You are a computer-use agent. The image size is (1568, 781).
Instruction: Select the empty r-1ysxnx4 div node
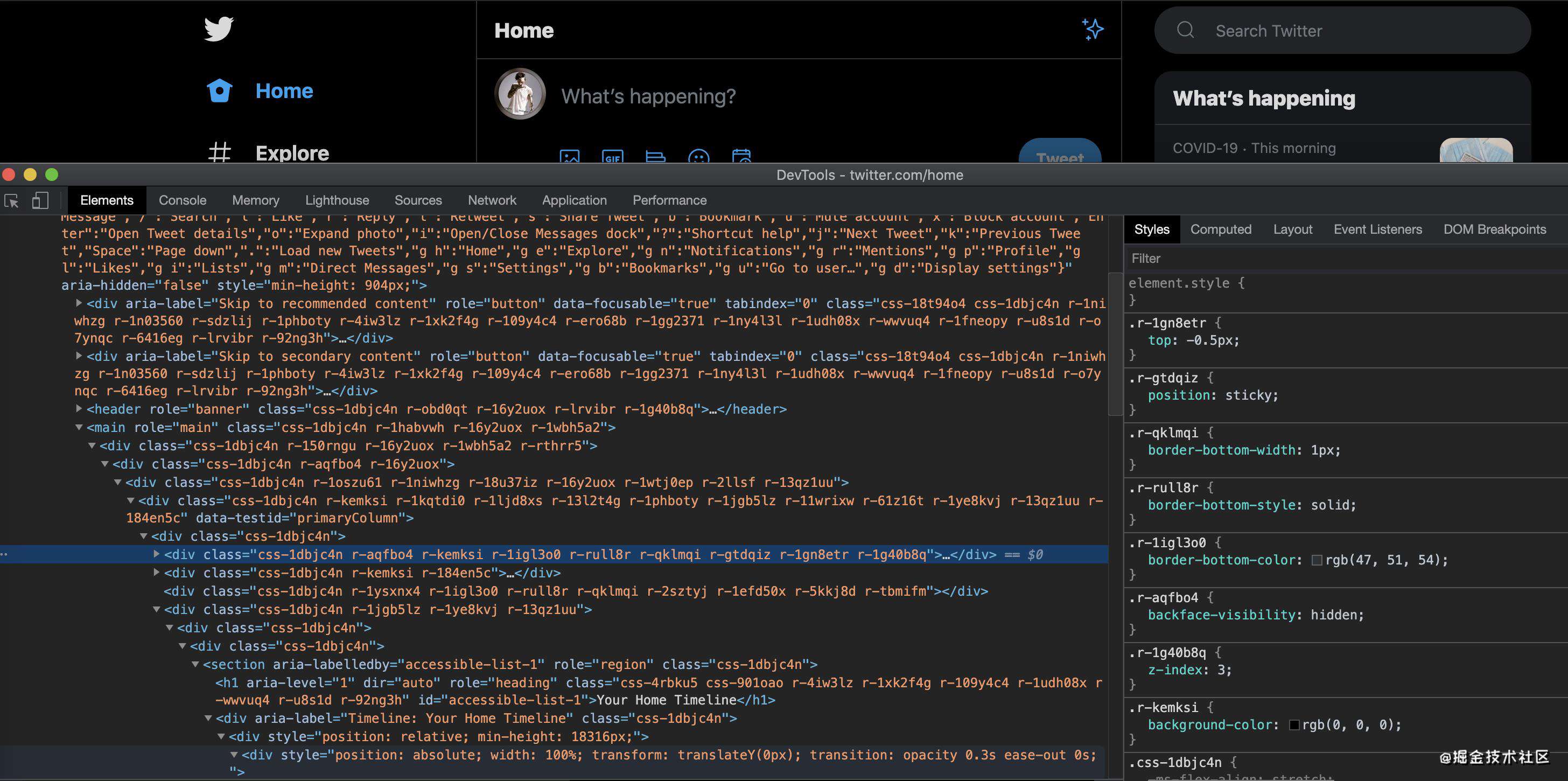pyautogui.click(x=576, y=591)
